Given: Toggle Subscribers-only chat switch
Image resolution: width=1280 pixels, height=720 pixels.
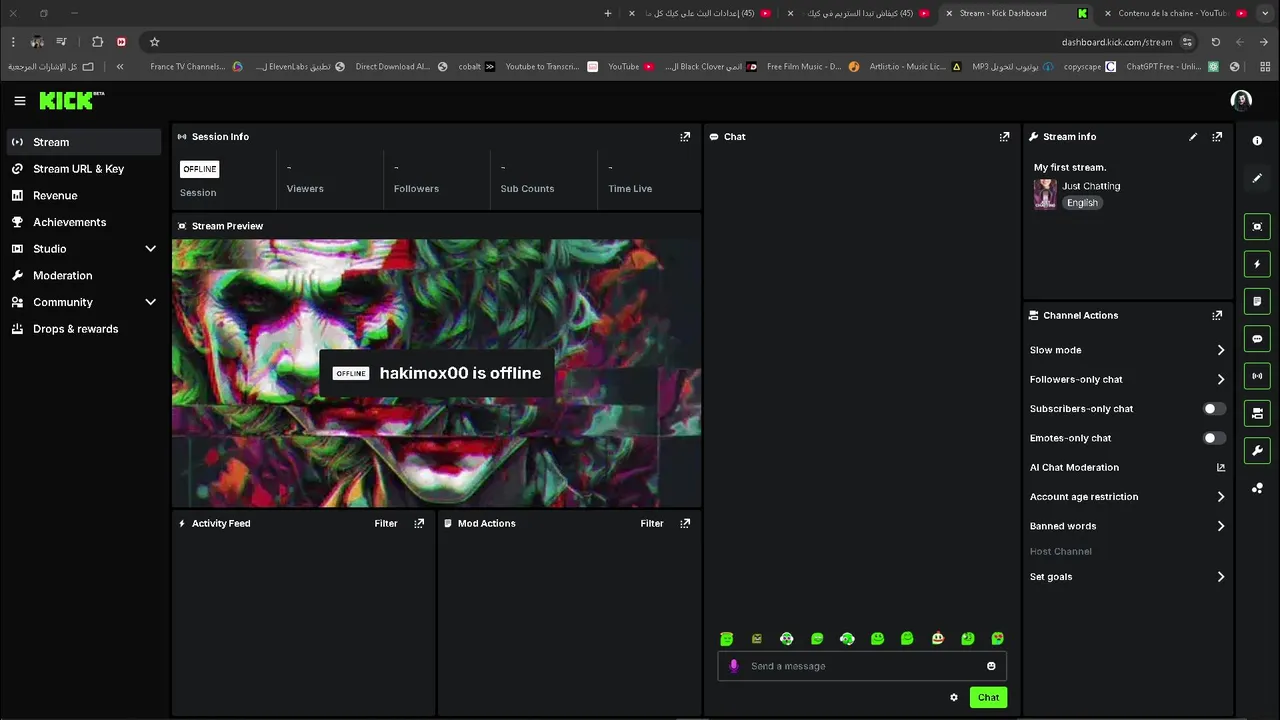Looking at the screenshot, I should point(1213,409).
